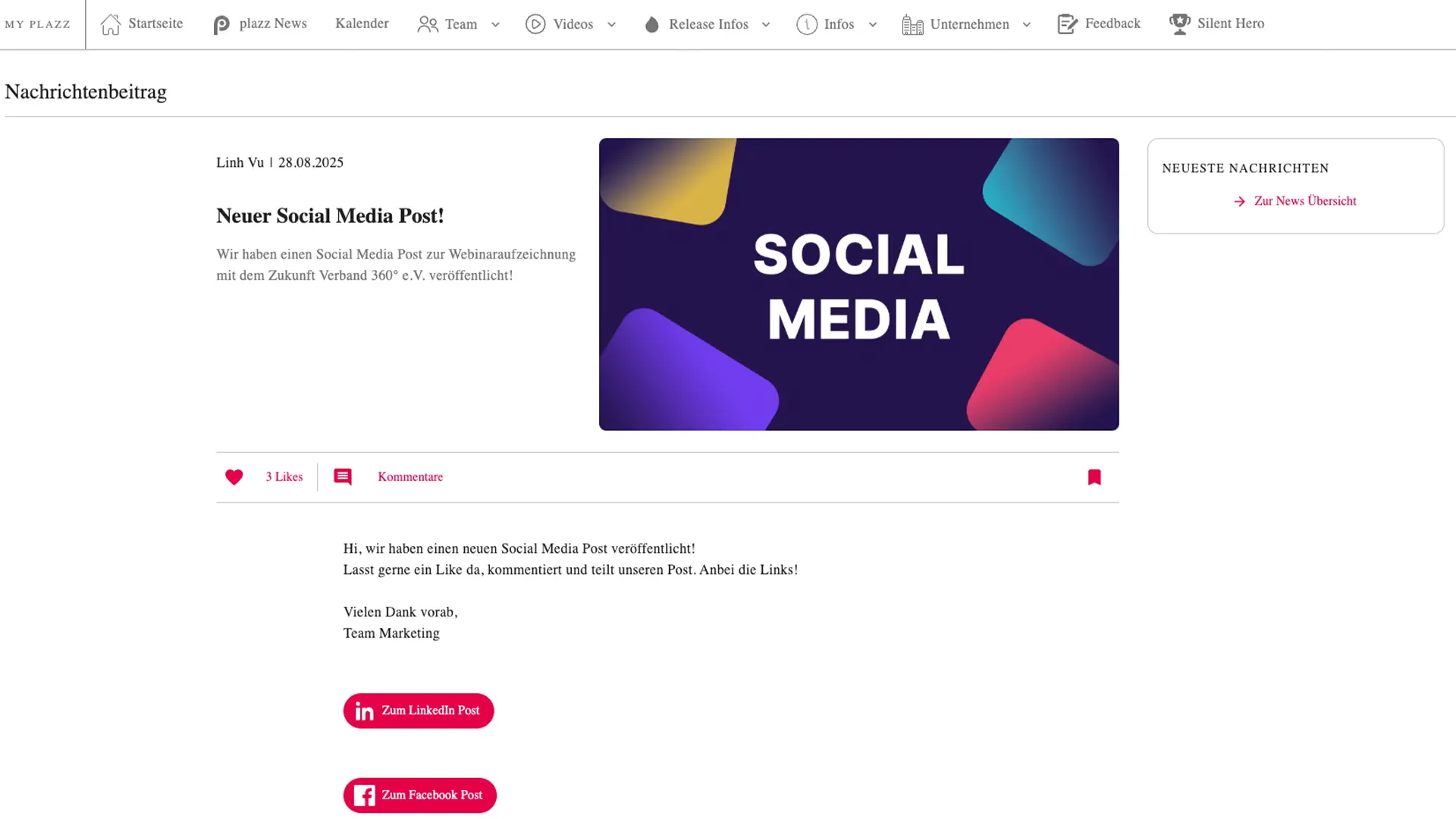The width and height of the screenshot is (1456, 819).
Task: Open the Silent Hero page
Action: point(1231,24)
